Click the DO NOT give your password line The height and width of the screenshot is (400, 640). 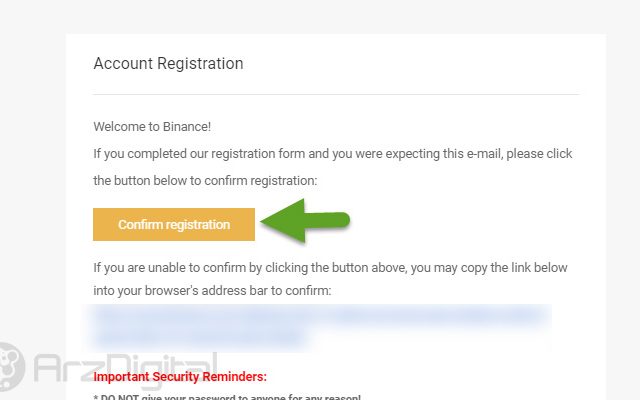point(227,397)
